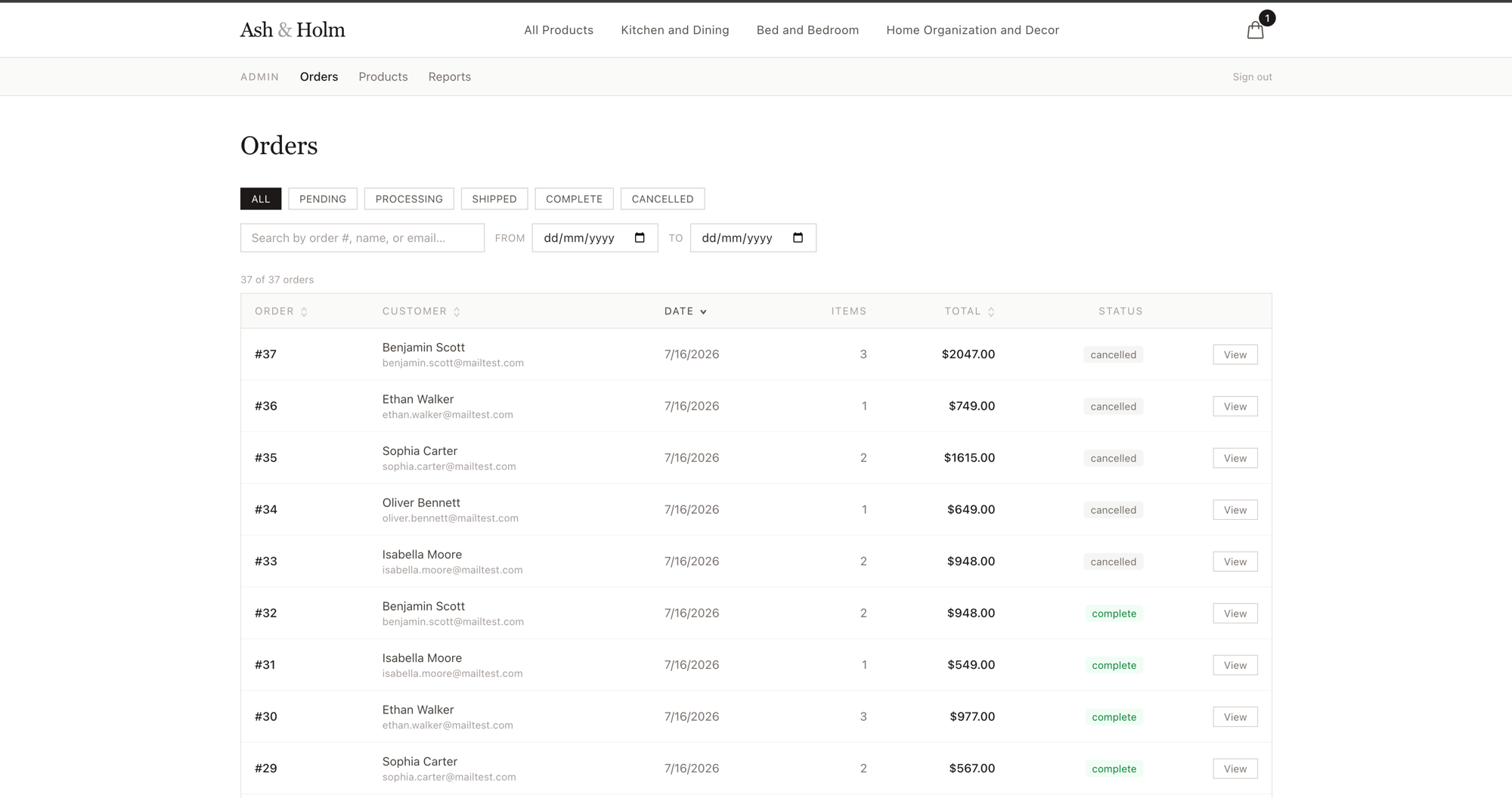This screenshot has height=798, width=1512.
Task: Switch to the admin Reports tab
Action: coord(449,76)
